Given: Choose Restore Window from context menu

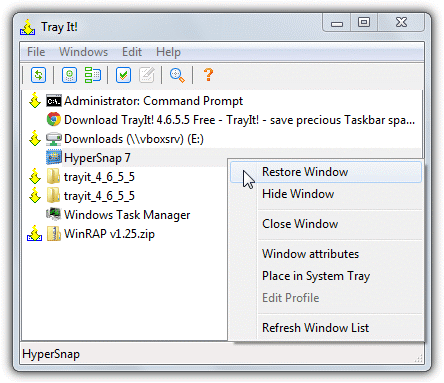Looking at the screenshot, I should (326, 172).
